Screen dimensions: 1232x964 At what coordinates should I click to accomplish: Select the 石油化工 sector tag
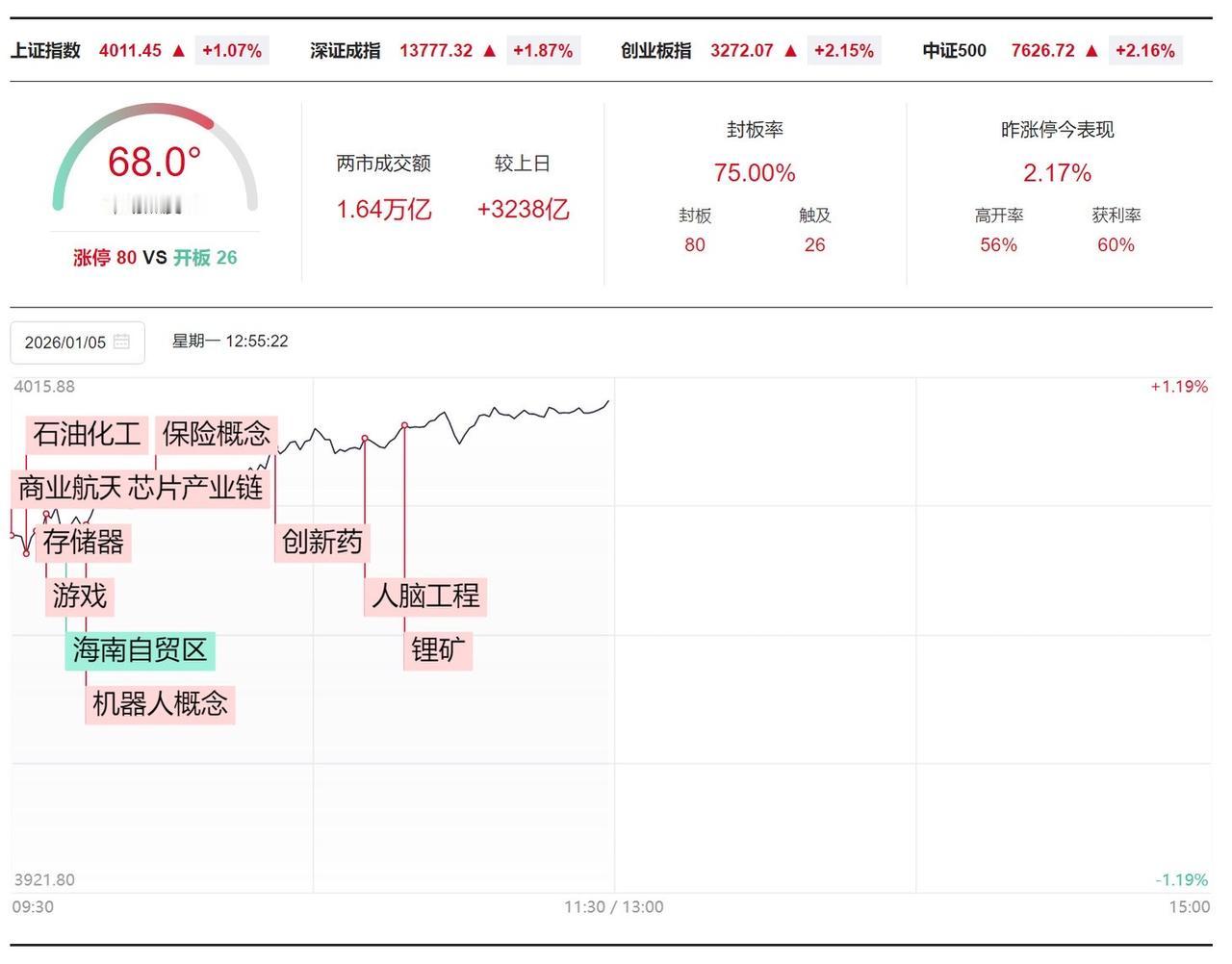88,435
